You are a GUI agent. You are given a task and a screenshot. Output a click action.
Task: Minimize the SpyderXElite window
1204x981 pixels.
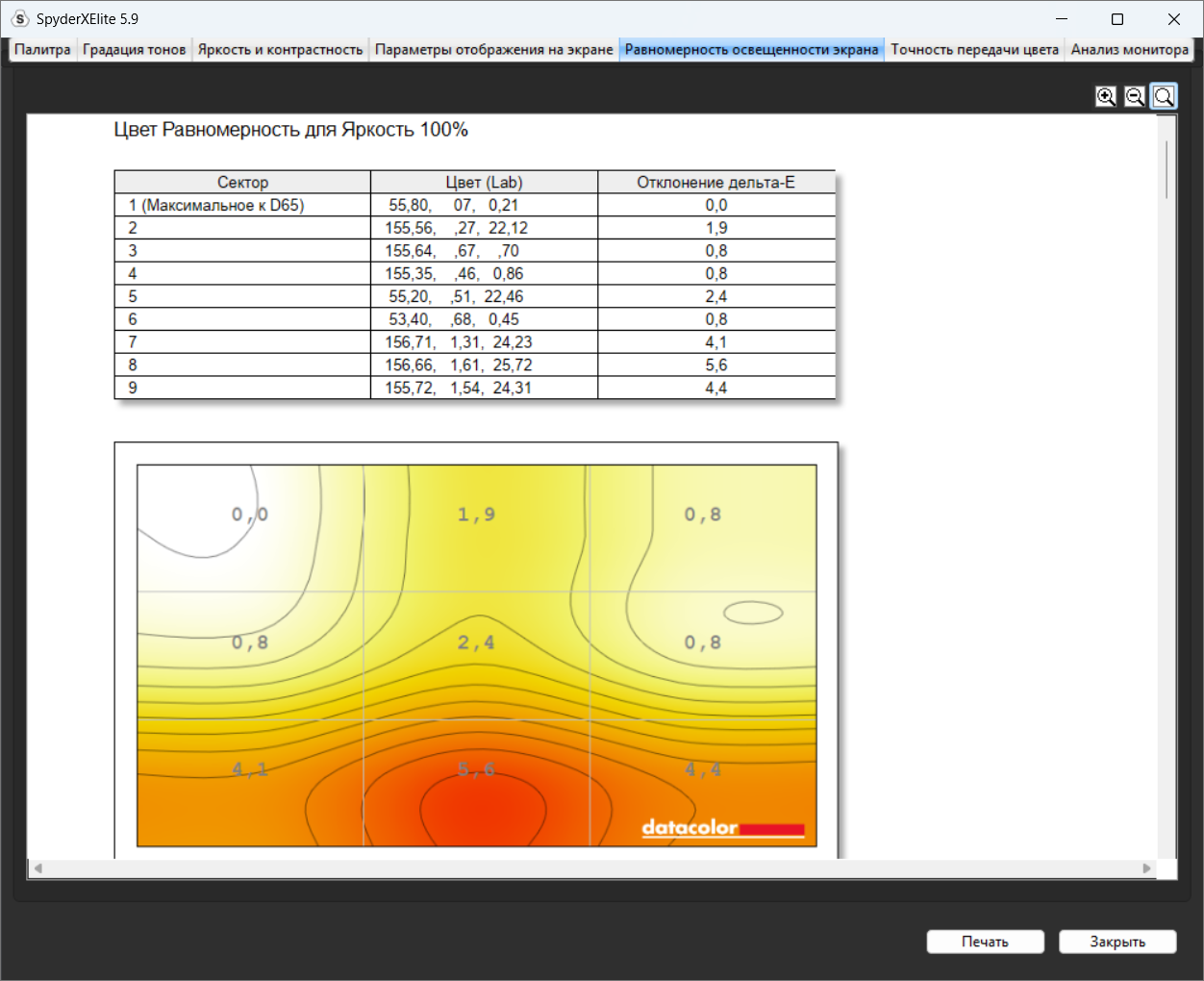pyautogui.click(x=1062, y=19)
